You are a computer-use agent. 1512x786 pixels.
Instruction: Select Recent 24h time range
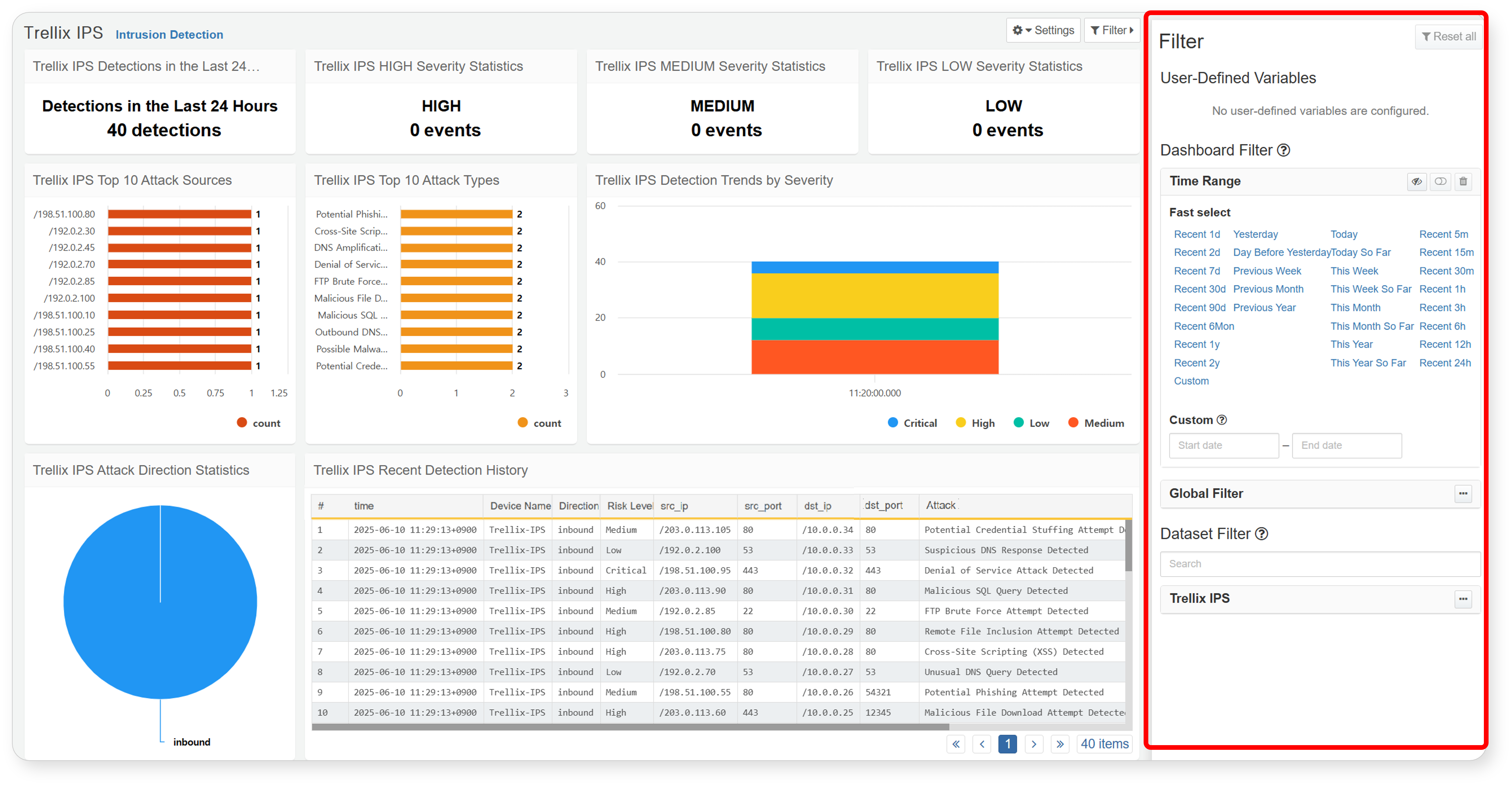click(1445, 363)
